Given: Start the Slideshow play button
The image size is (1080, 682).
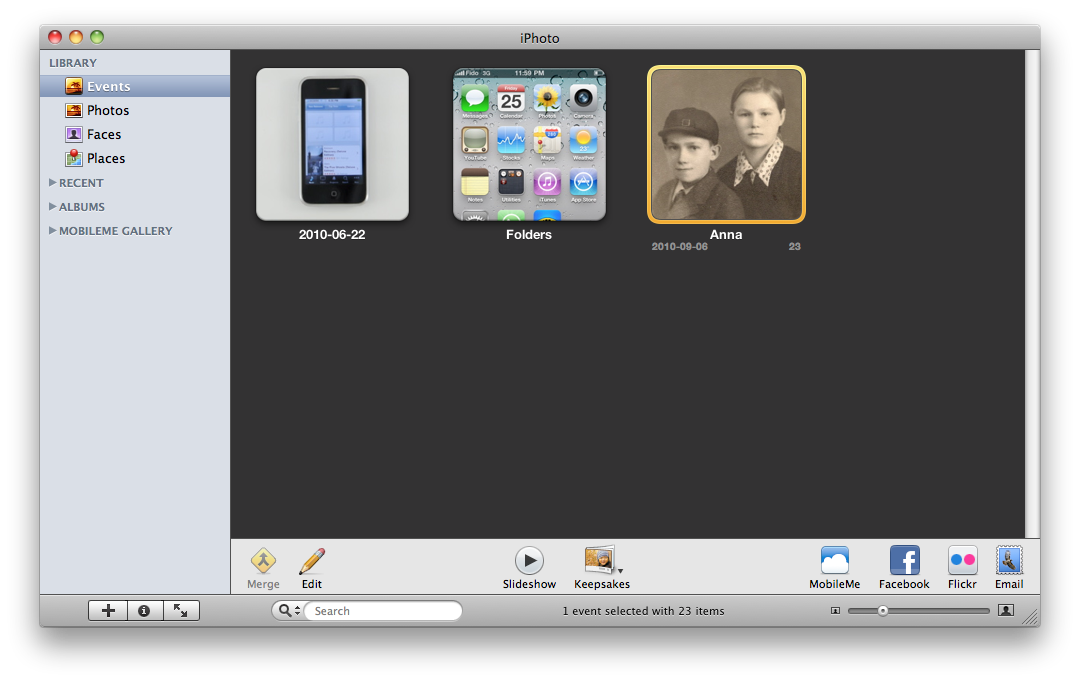Looking at the screenshot, I should [x=529, y=561].
